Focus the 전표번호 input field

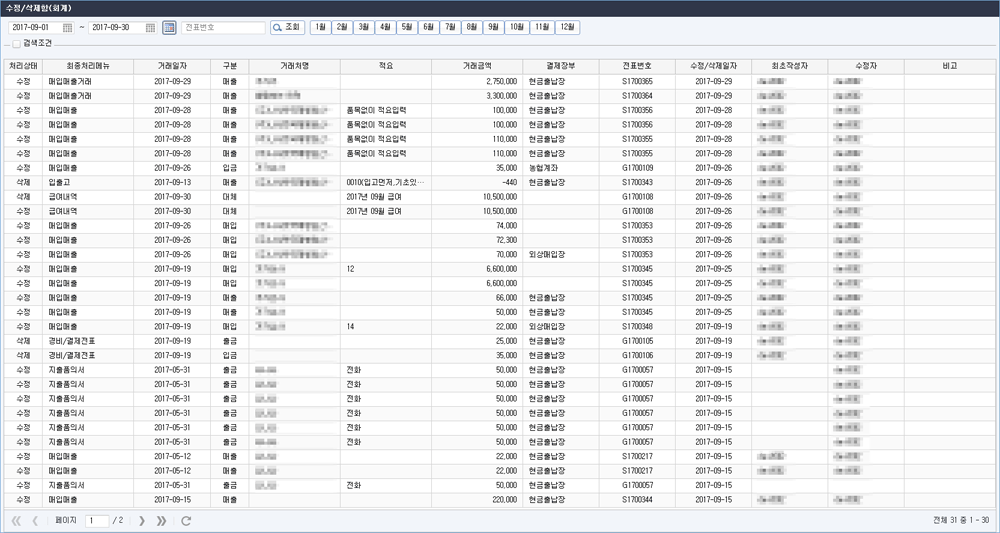[x=223, y=27]
